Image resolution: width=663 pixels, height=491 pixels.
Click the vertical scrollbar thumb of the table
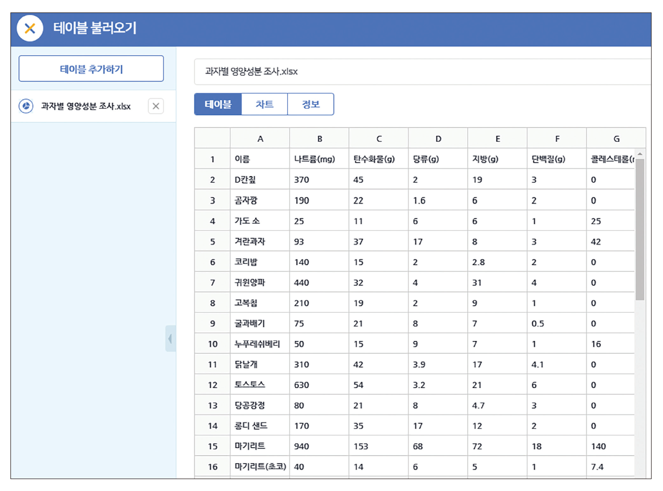coord(640,229)
